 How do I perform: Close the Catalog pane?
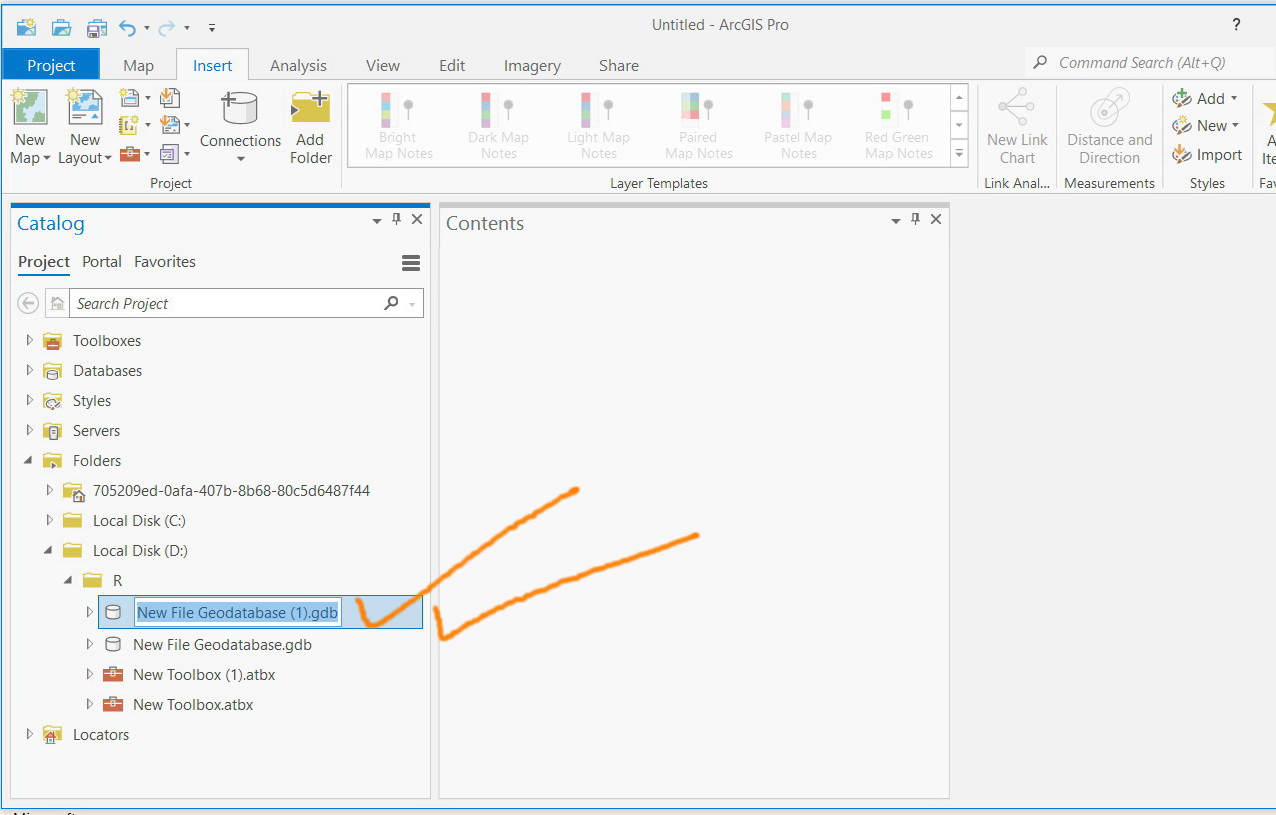tap(417, 219)
